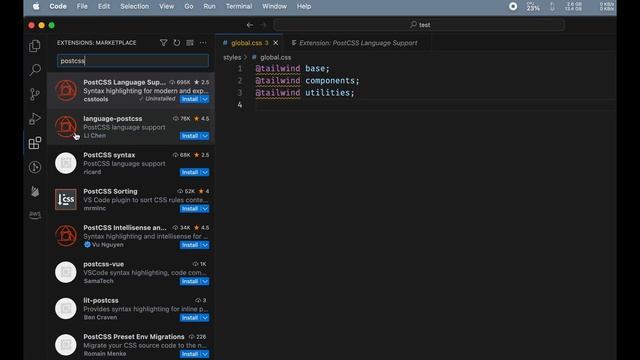
Task: Open the Help menu
Action: click(304, 6)
